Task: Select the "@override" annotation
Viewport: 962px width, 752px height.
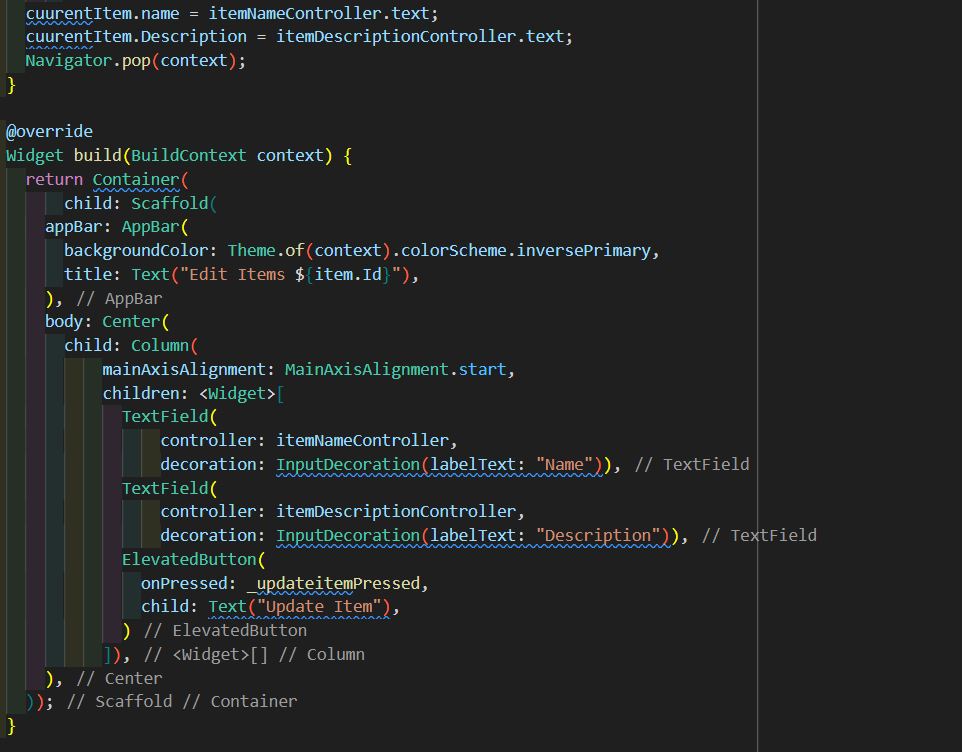Action: click(x=49, y=130)
